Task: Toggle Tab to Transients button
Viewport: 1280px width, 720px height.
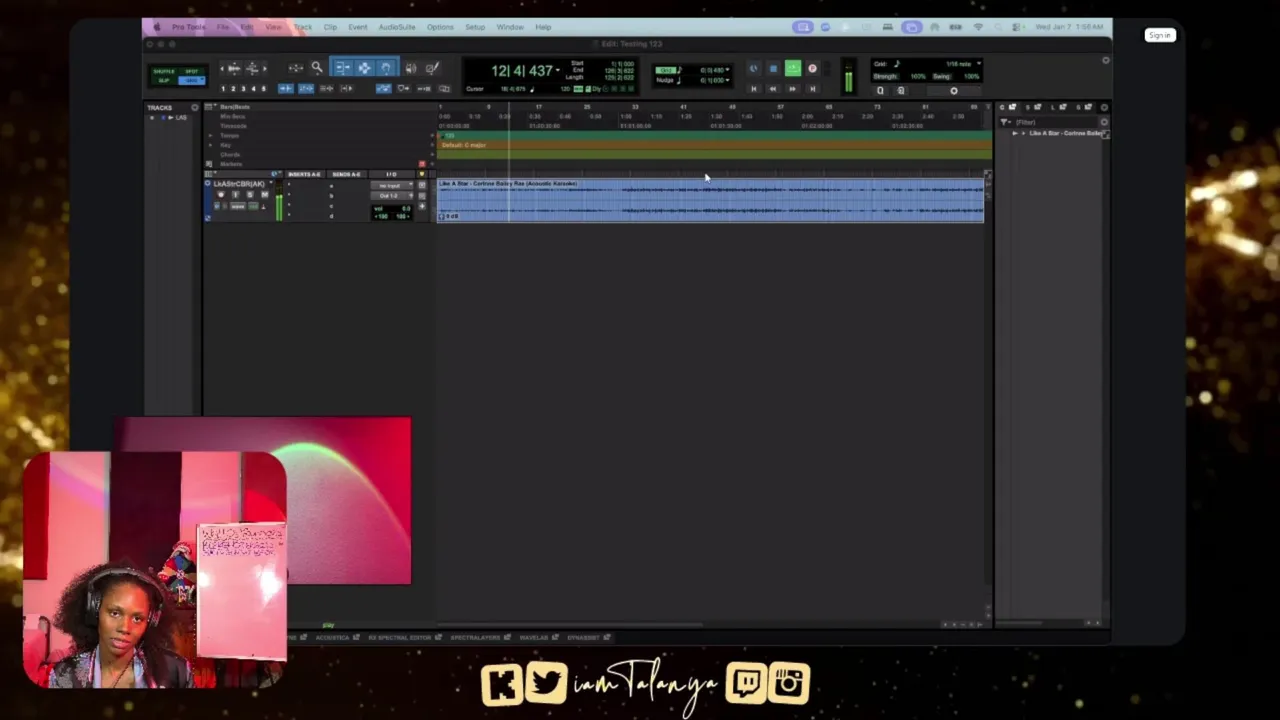Action: pos(286,88)
